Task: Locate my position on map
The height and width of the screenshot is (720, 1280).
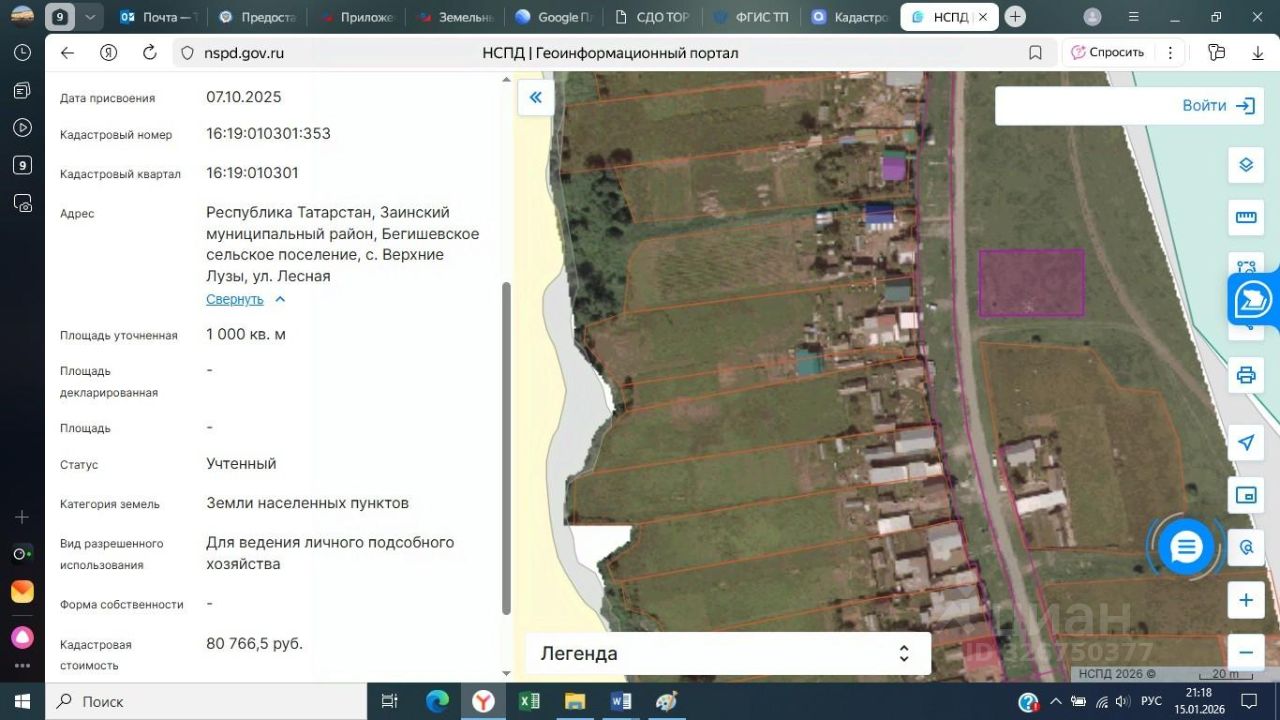Action: (1246, 442)
